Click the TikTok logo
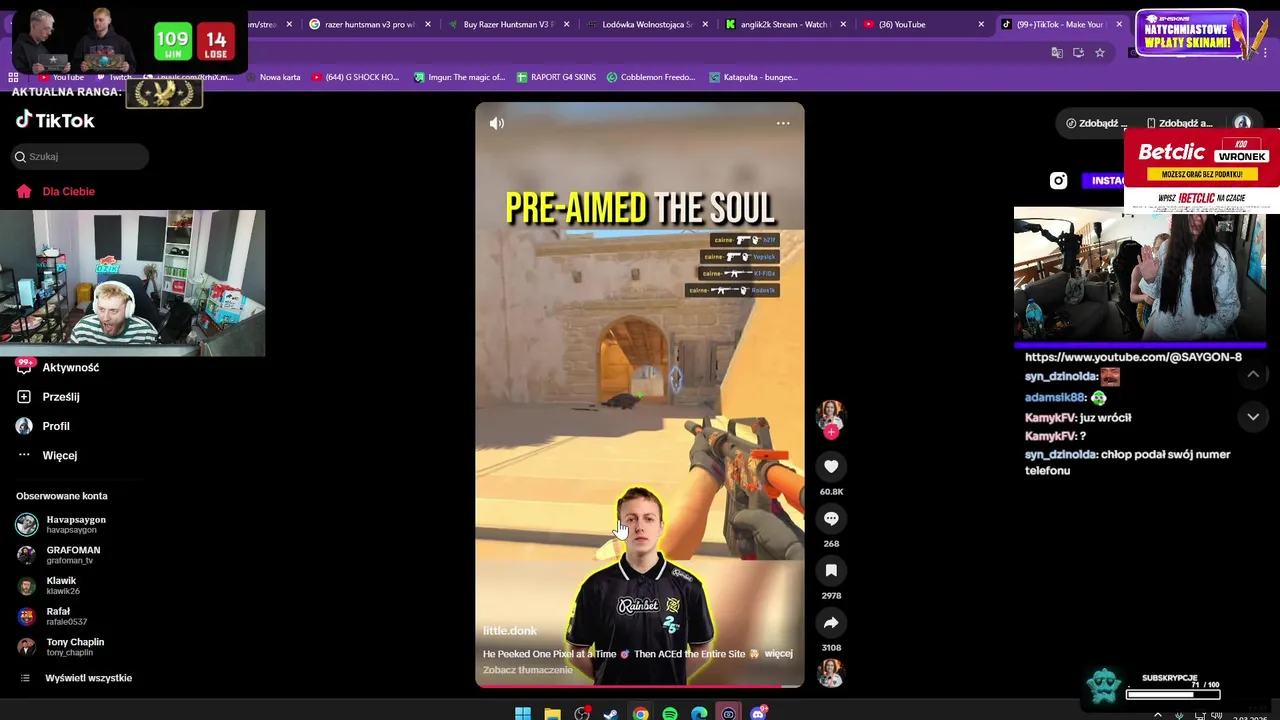The image size is (1280, 720). click(x=55, y=120)
